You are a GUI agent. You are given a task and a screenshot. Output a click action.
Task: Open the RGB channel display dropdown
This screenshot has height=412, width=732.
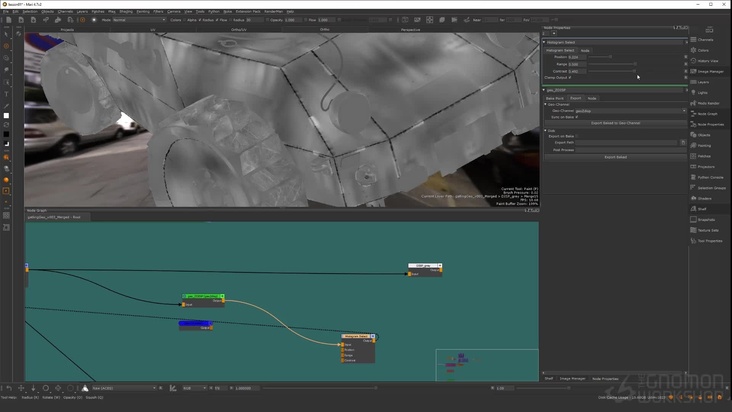194,388
